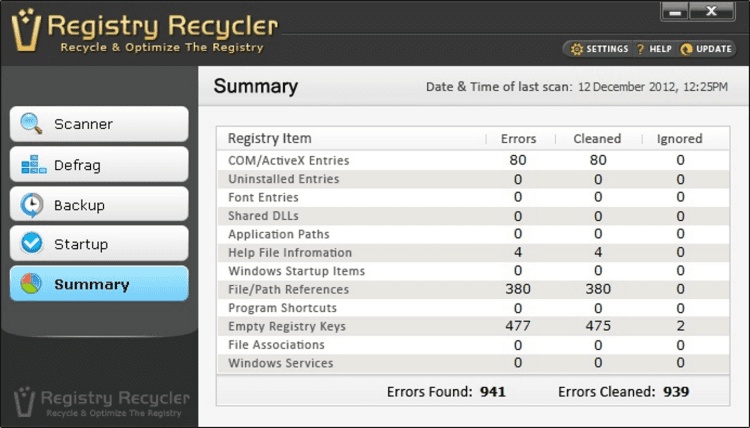The image size is (750, 428).
Task: Select the Windows Startup Items row
Action: 473,271
